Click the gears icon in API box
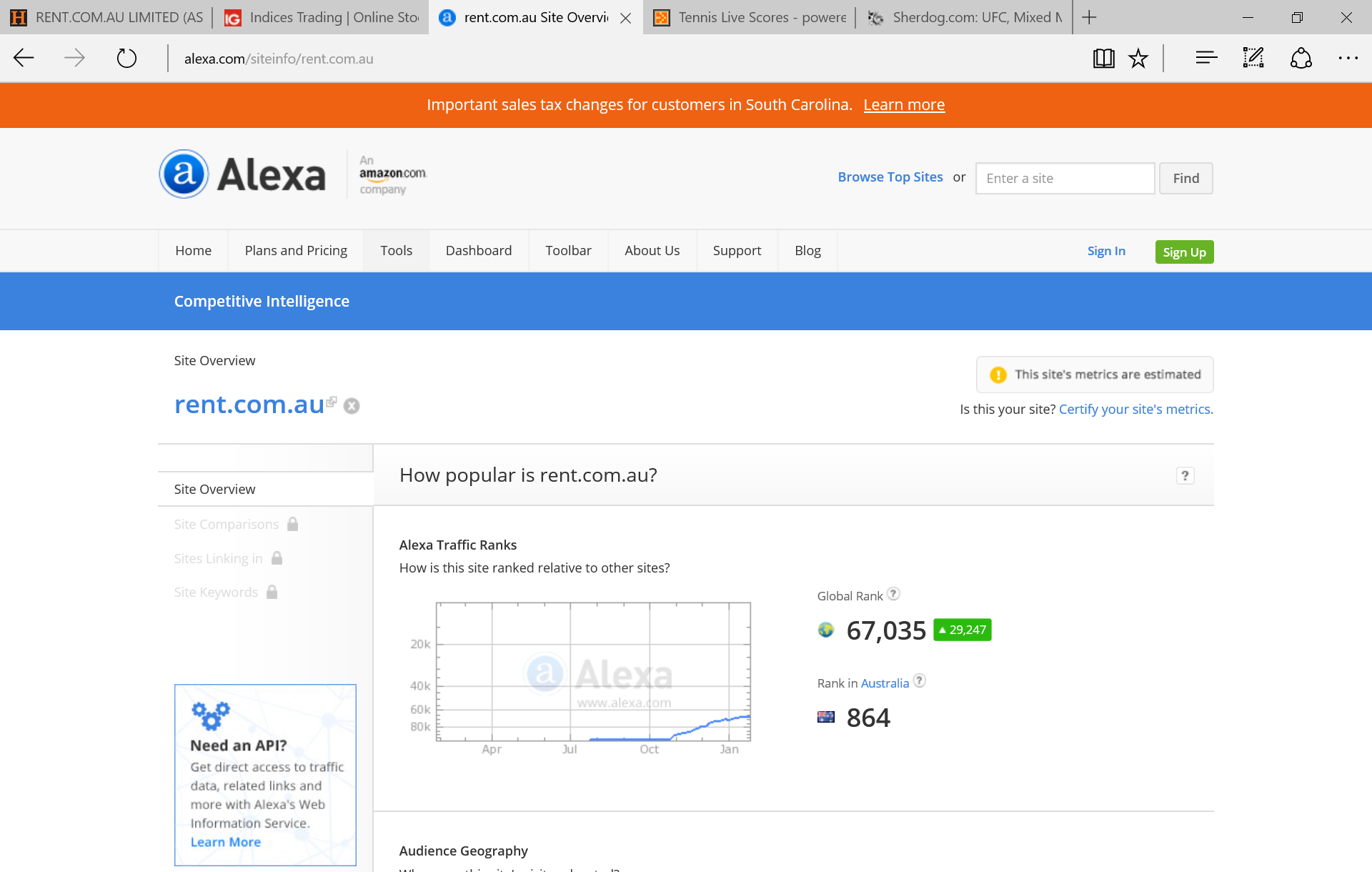The image size is (1372, 872). coord(211,715)
